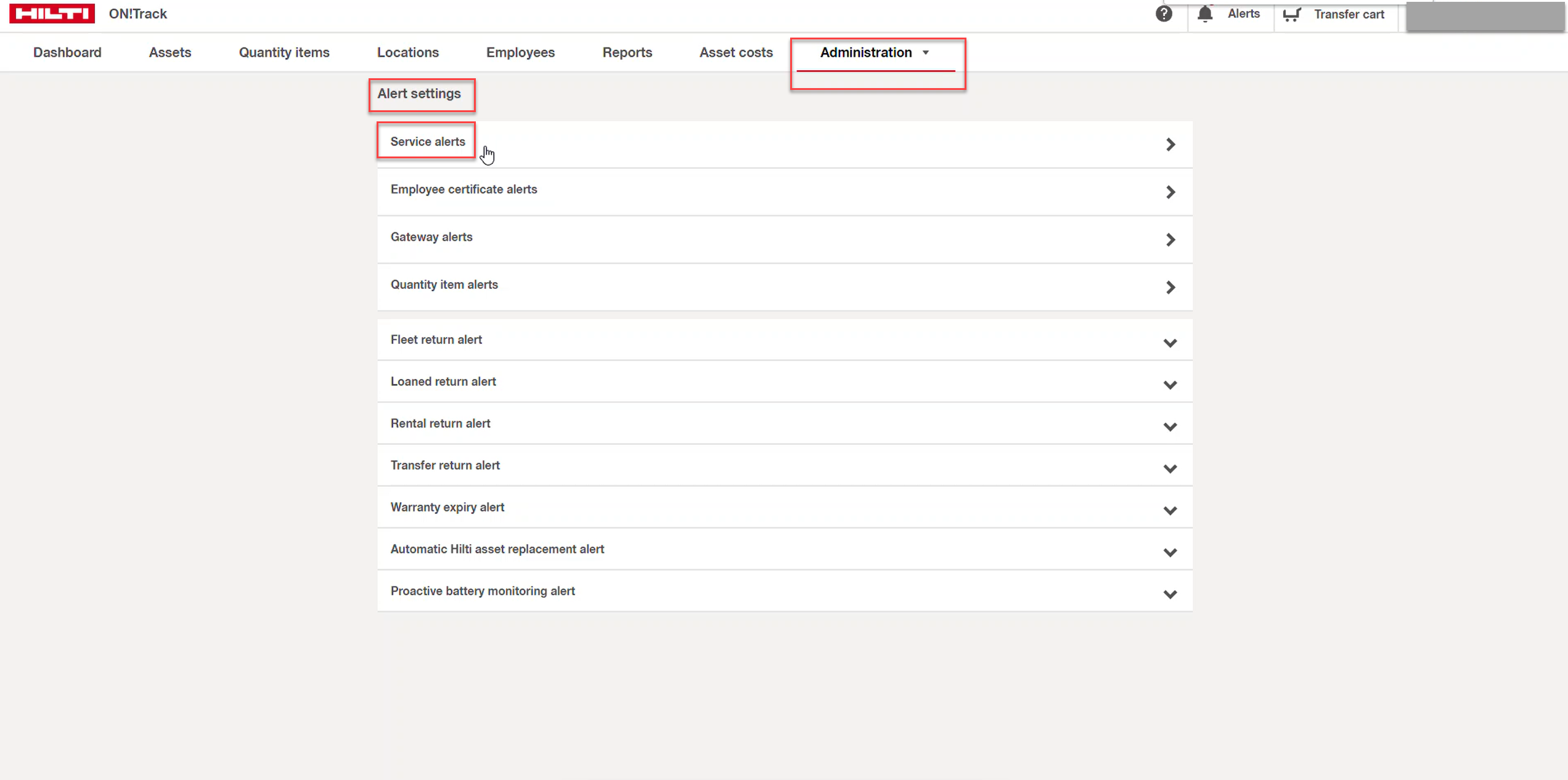1568x780 pixels.
Task: Click the Hilti logo
Action: coord(52,14)
